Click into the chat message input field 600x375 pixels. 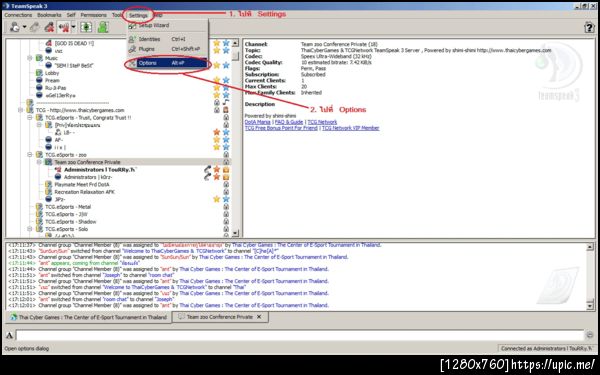300,336
